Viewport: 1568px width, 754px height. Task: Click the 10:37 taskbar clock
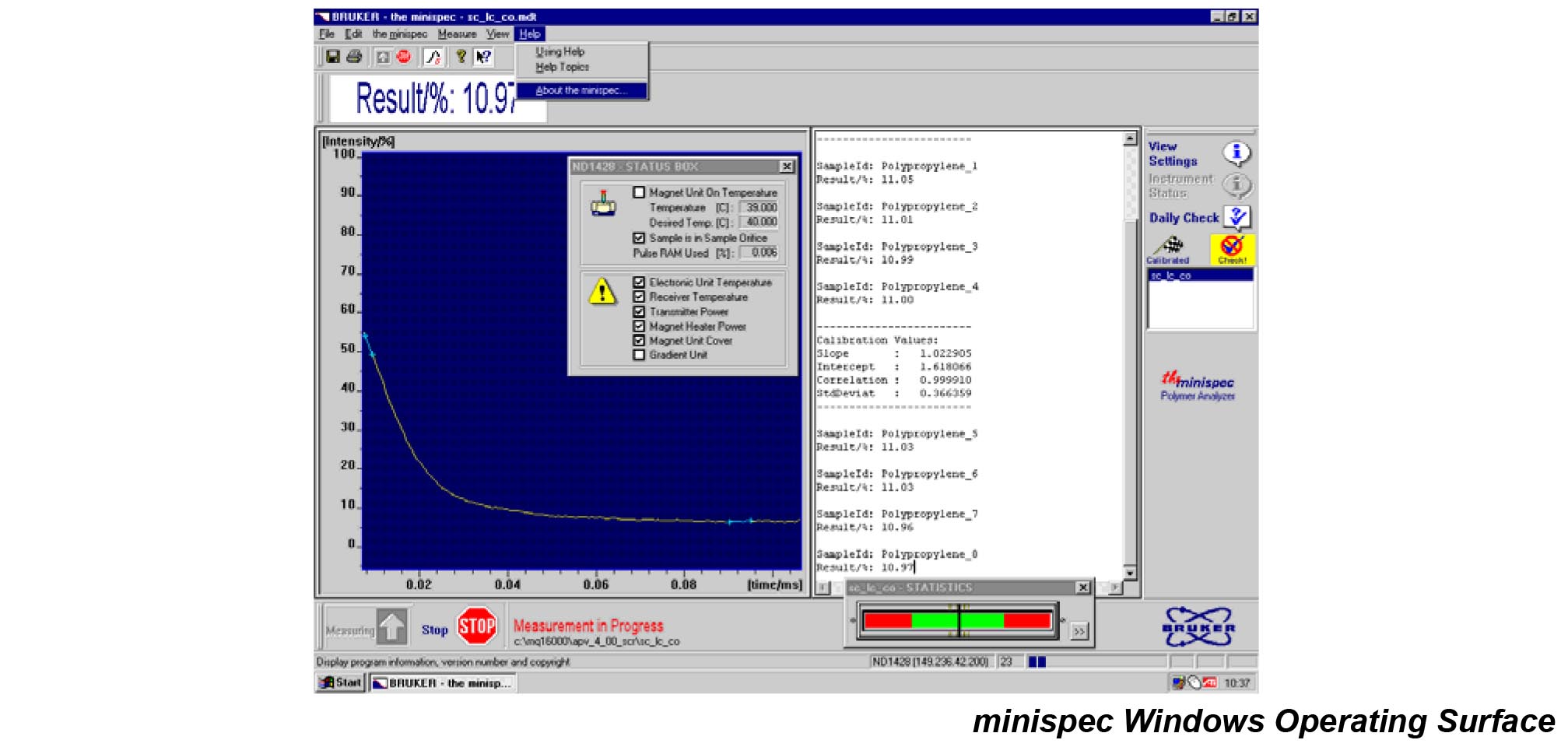(1237, 683)
